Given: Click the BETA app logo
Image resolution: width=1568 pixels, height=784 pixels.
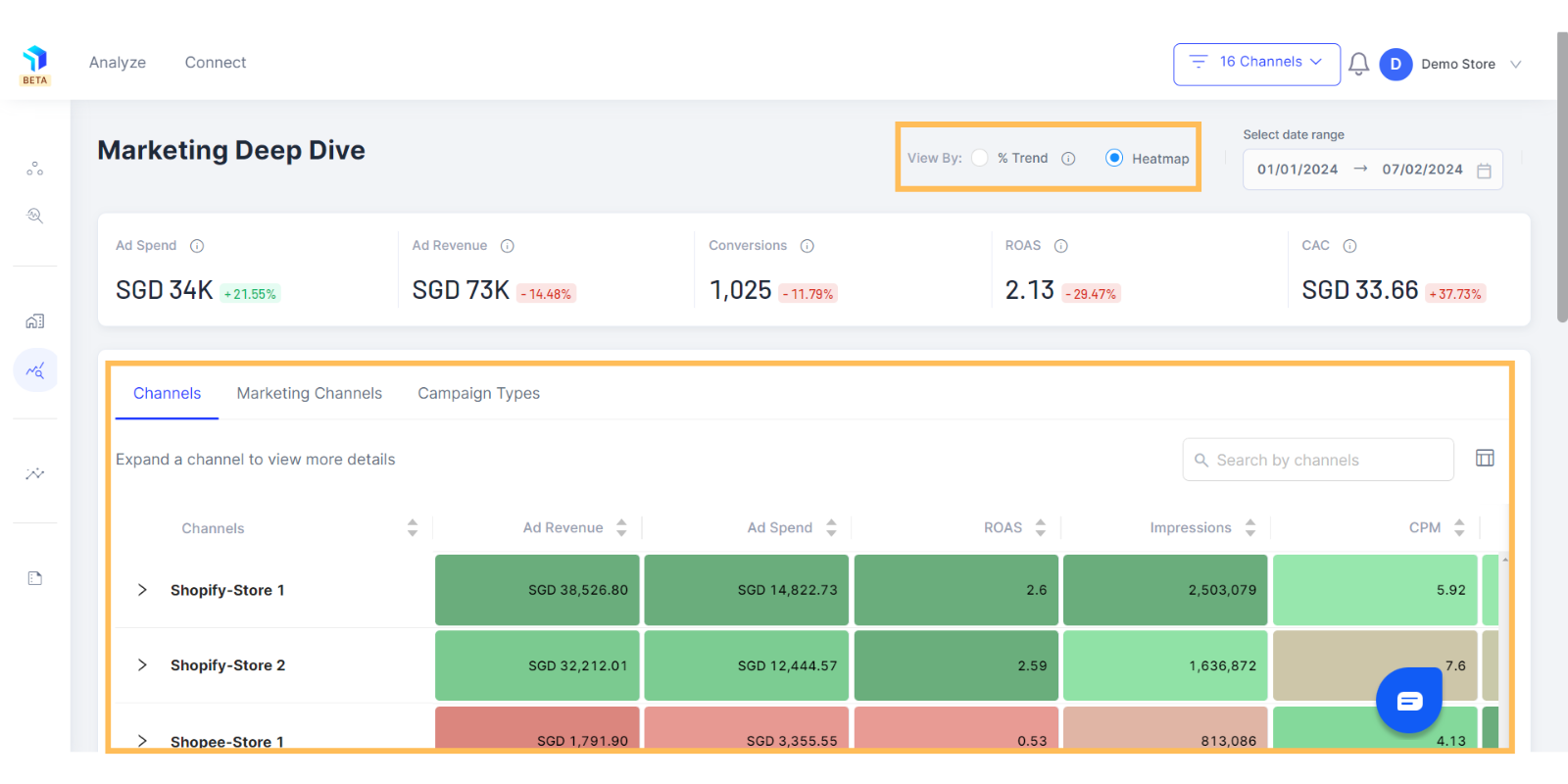Looking at the screenshot, I should [x=35, y=65].
